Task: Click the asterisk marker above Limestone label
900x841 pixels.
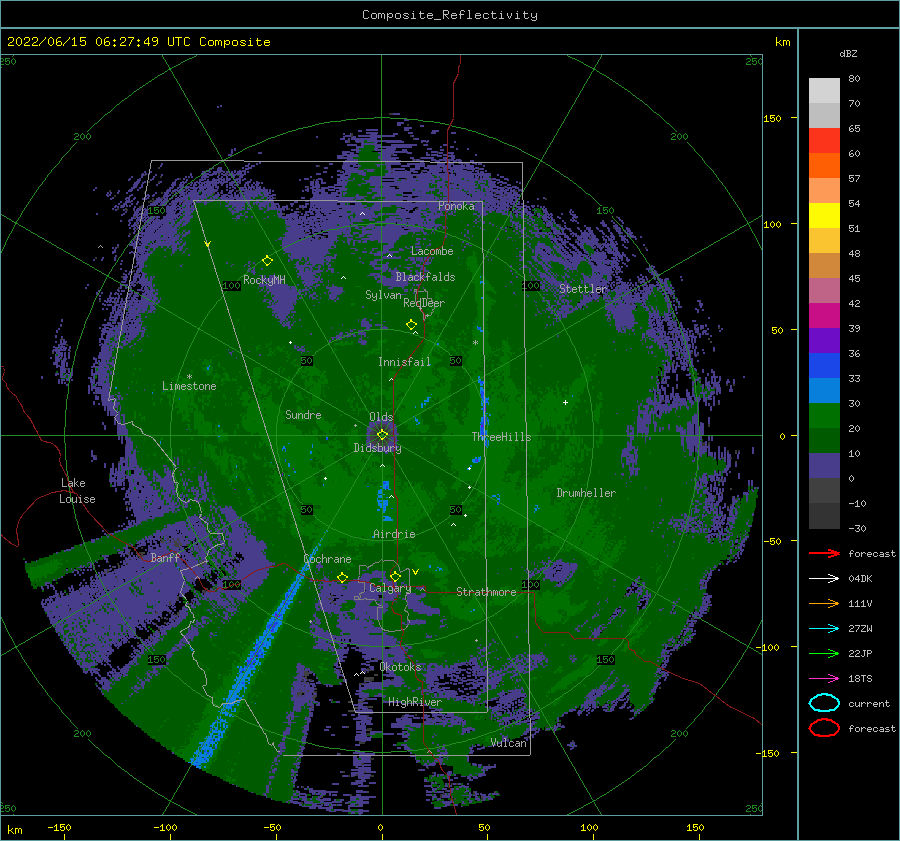Action: pyautogui.click(x=189, y=377)
